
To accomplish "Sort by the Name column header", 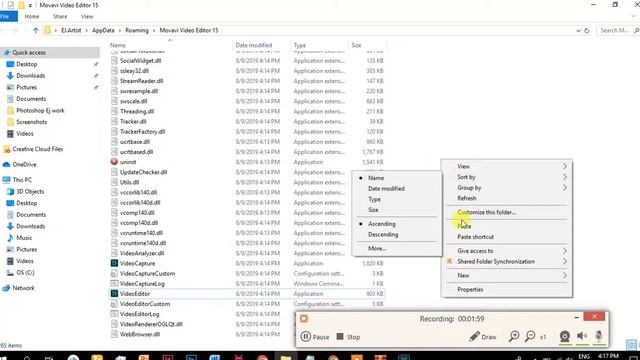I will pyautogui.click(x=118, y=45).
